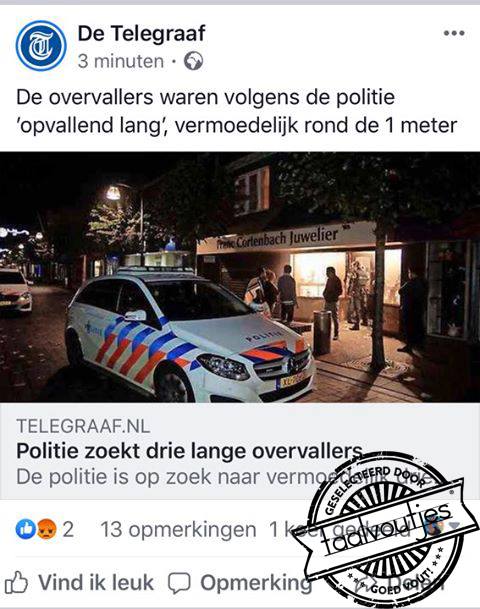
Task: Open the De Telegraaf page name
Action: click(x=141, y=33)
